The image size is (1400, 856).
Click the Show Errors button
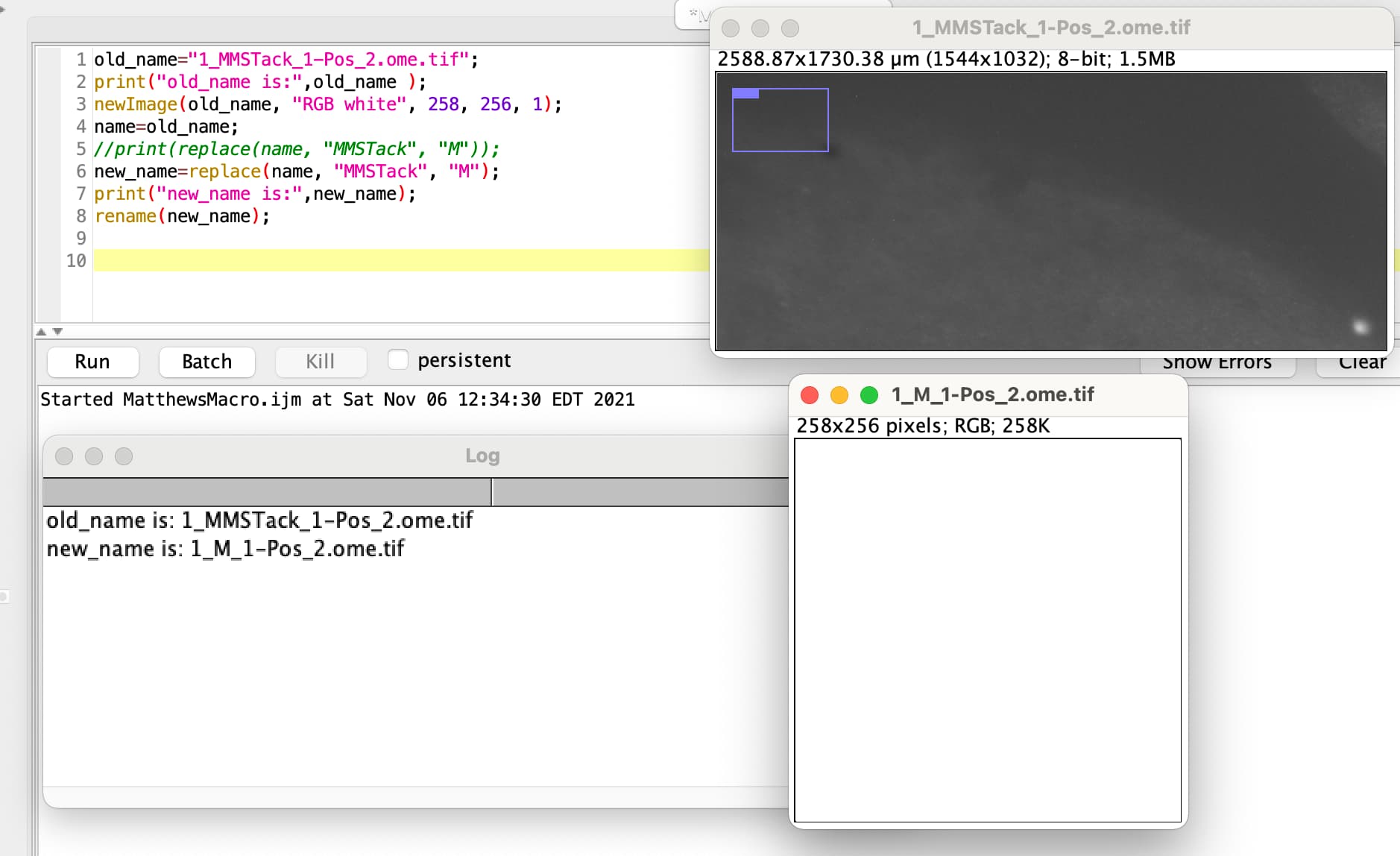tap(1218, 362)
